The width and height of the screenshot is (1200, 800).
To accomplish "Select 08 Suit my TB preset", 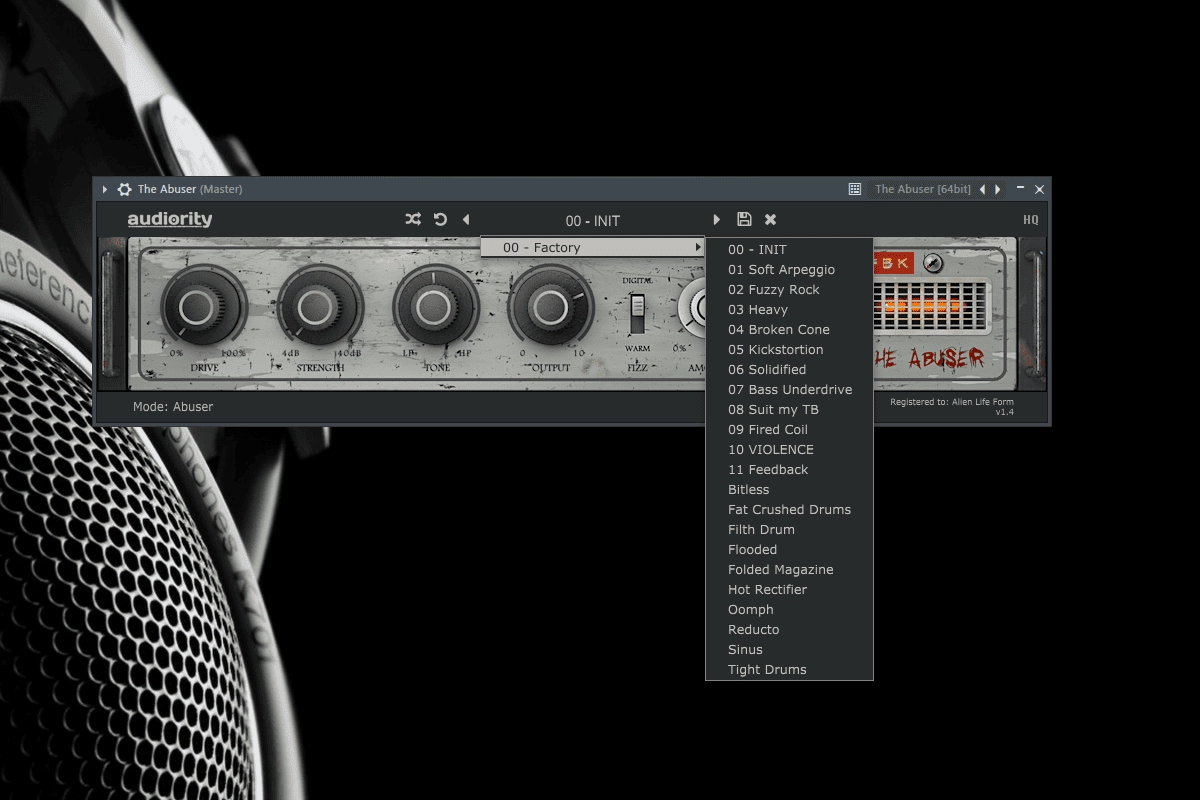I will [x=789, y=409].
